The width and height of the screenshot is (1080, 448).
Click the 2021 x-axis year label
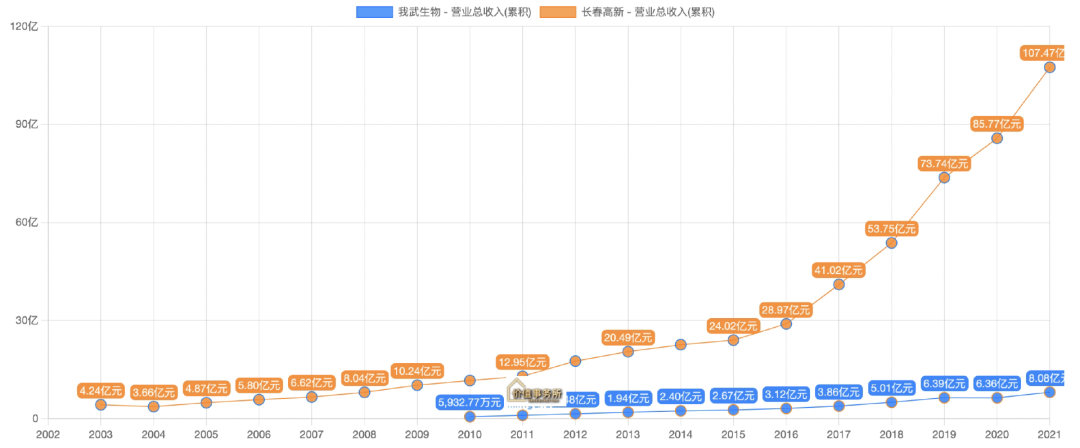pos(1049,435)
